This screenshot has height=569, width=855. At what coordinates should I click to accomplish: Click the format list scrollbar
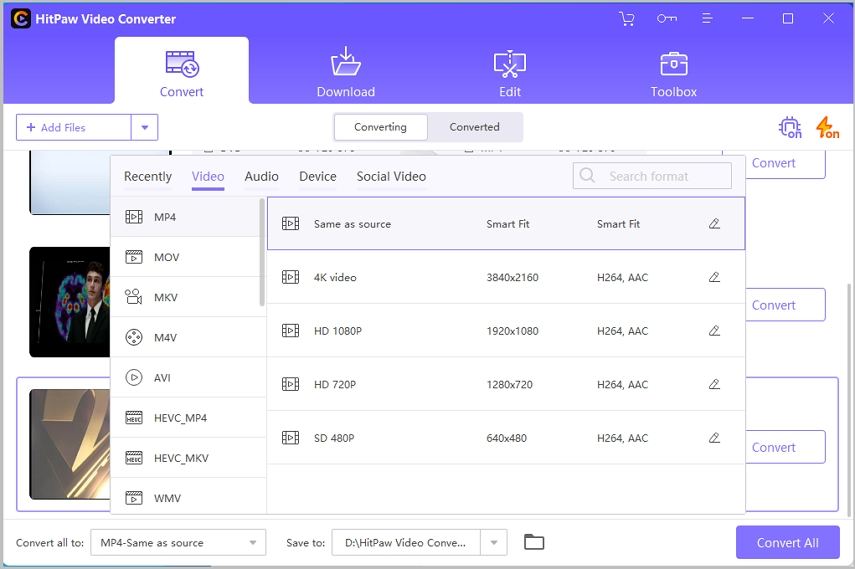click(x=262, y=252)
